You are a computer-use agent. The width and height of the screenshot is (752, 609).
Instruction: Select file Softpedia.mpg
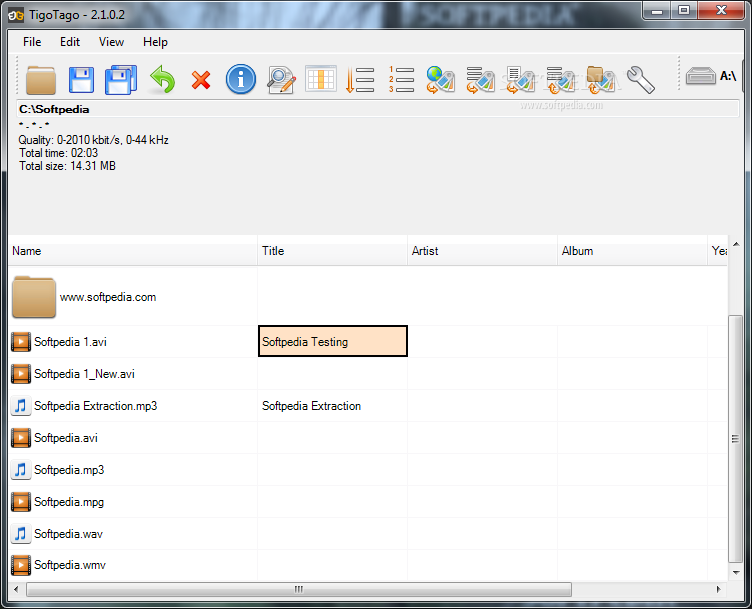coord(69,502)
